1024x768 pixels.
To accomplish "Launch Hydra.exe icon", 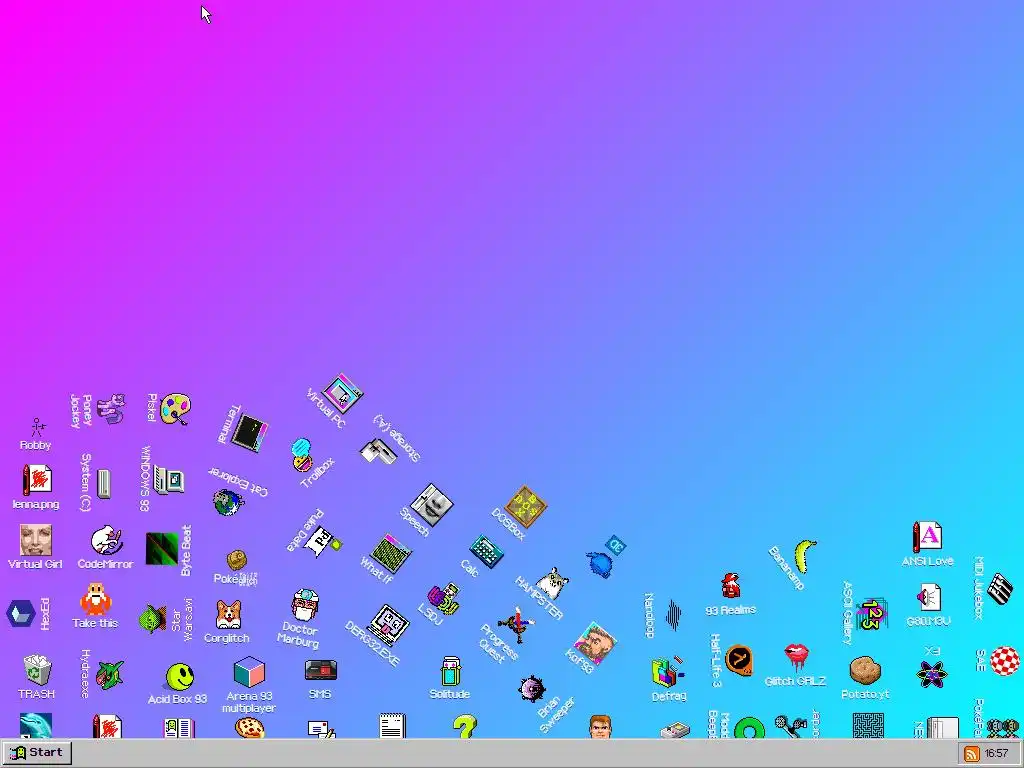I will coord(110,675).
